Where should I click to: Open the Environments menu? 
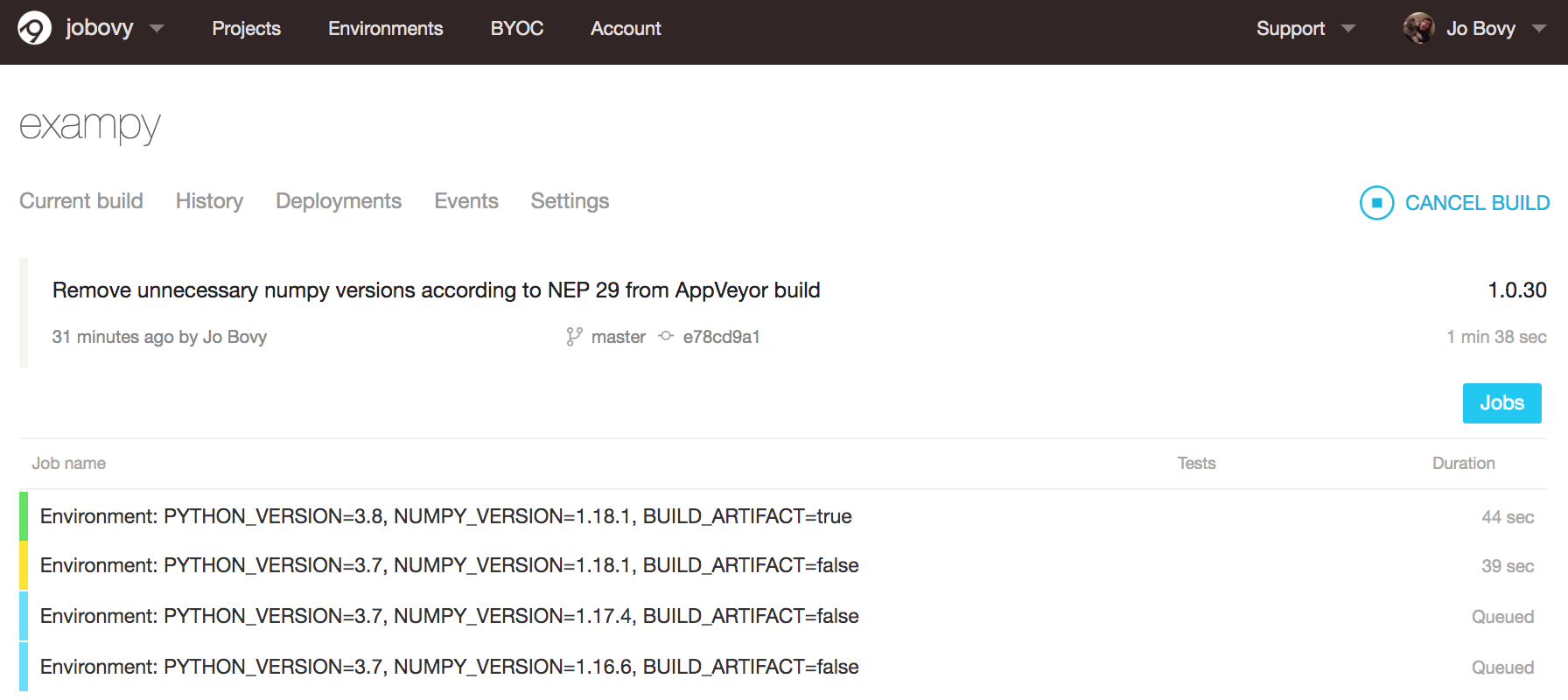[x=385, y=29]
